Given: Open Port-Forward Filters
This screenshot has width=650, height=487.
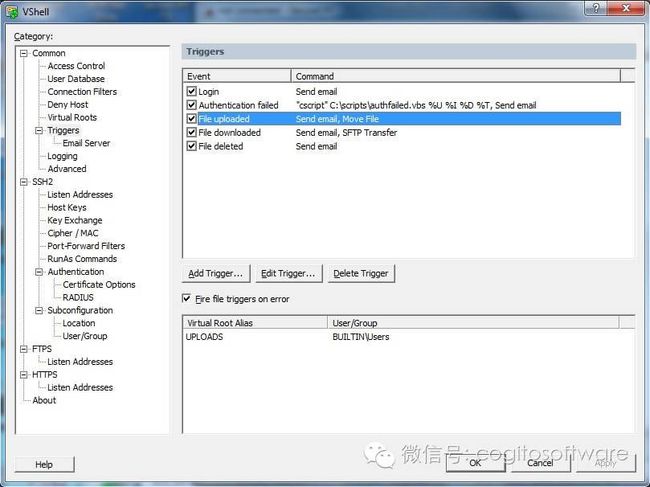Looking at the screenshot, I should (x=86, y=246).
